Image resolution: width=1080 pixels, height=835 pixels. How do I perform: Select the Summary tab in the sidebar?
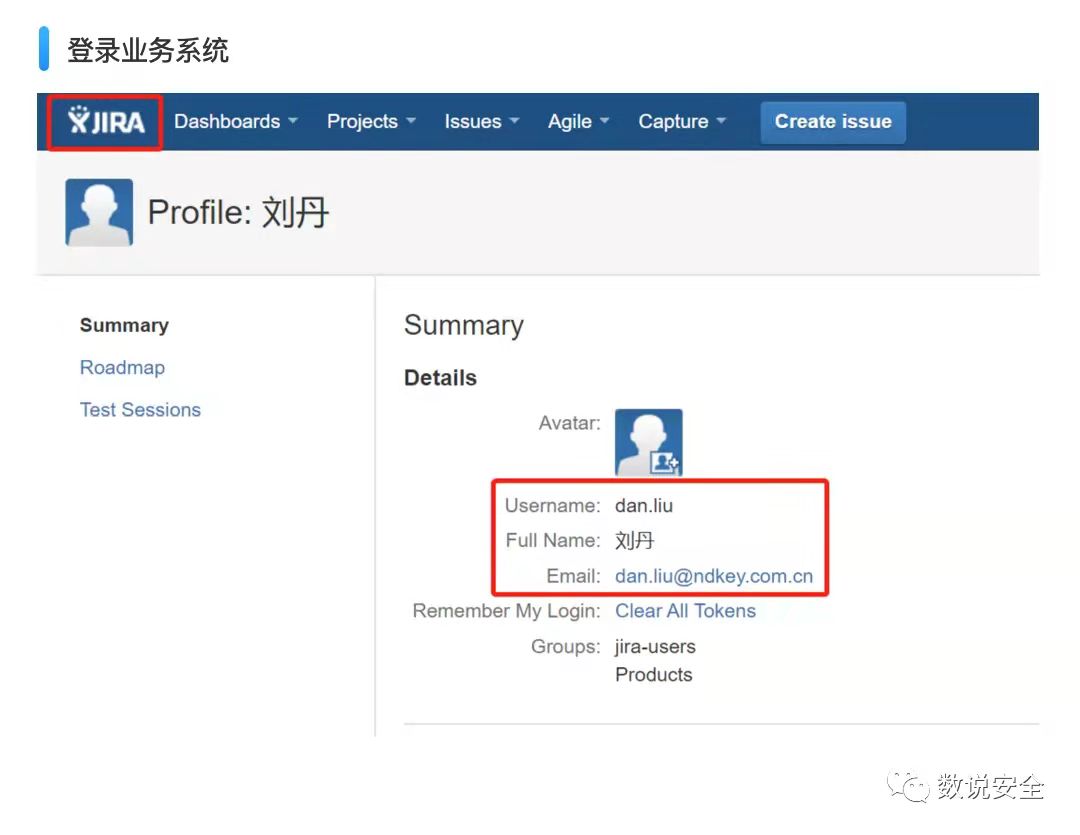tap(124, 325)
